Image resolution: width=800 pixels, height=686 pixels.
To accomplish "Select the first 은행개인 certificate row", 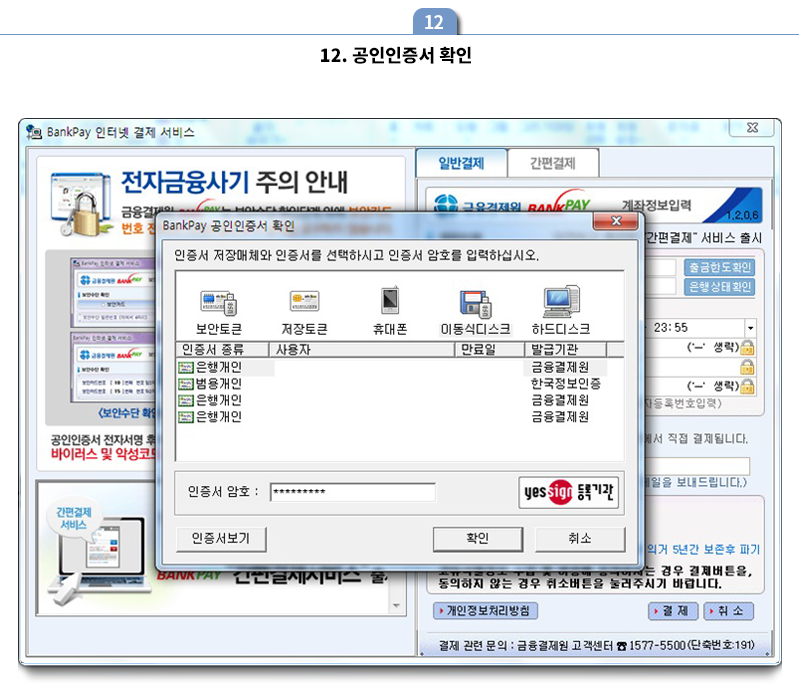I will point(392,367).
